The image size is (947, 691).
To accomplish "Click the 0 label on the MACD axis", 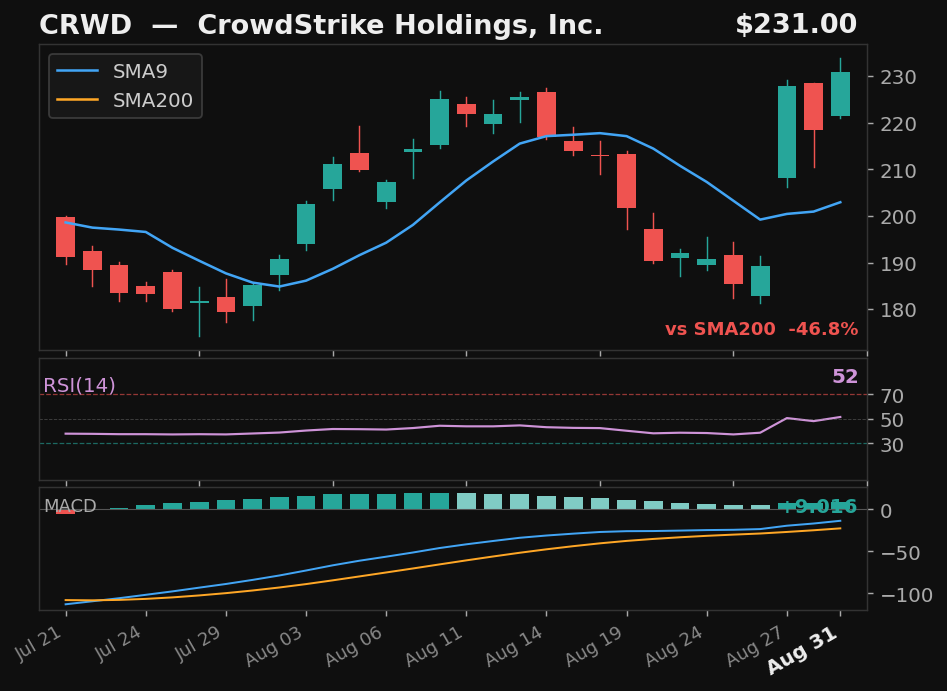I will click(886, 511).
